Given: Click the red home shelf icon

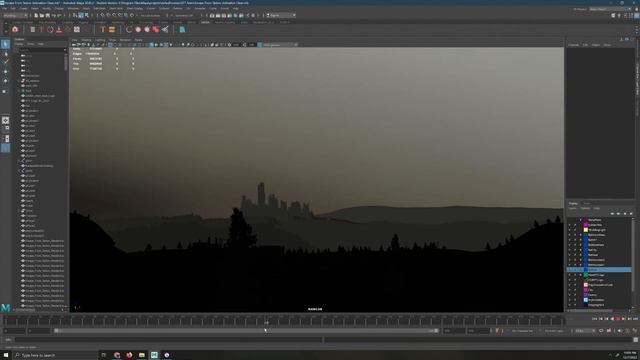Looking at the screenshot, I should click(15, 29).
